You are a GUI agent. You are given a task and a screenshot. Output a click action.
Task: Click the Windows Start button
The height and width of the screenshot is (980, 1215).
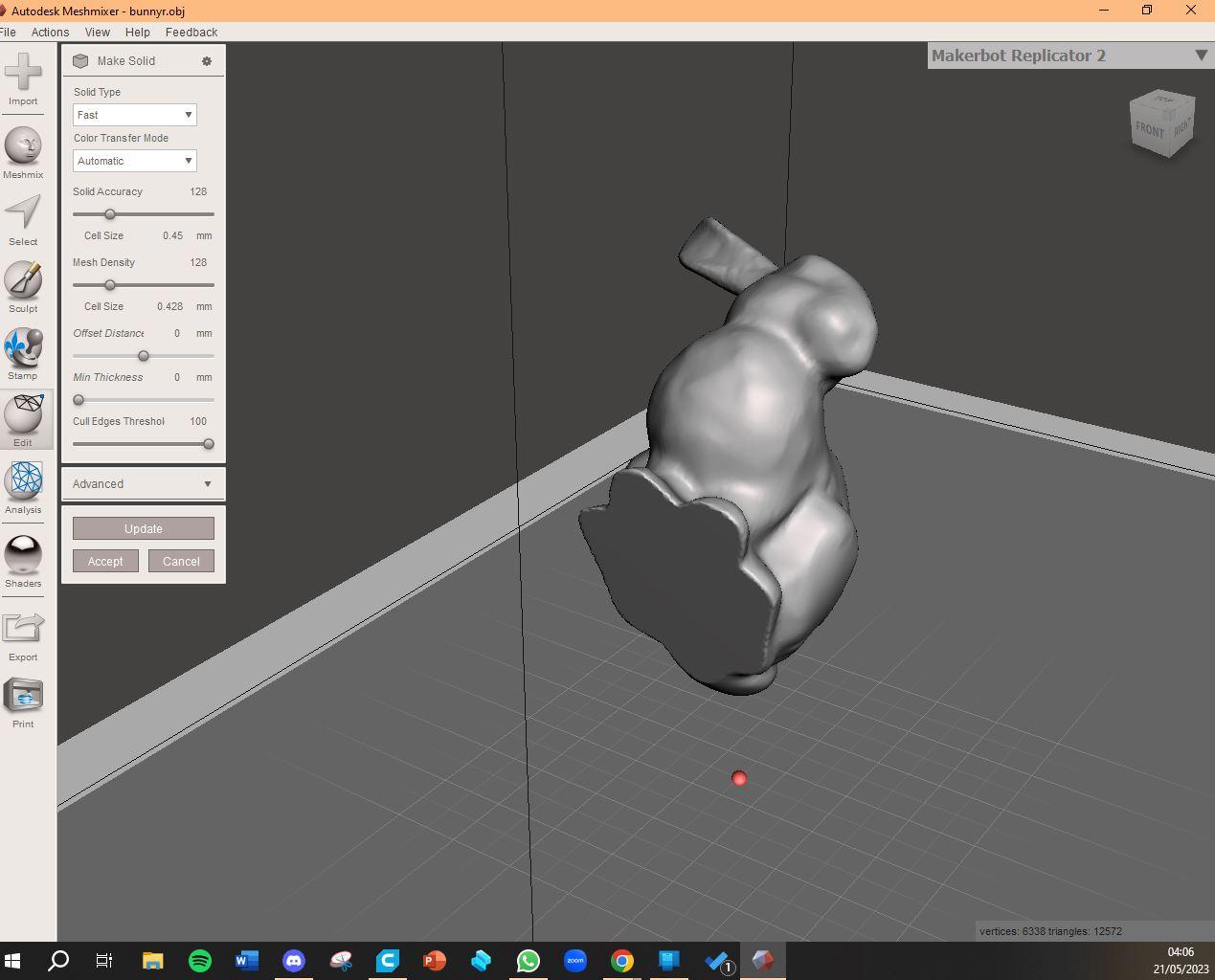click(x=12, y=961)
